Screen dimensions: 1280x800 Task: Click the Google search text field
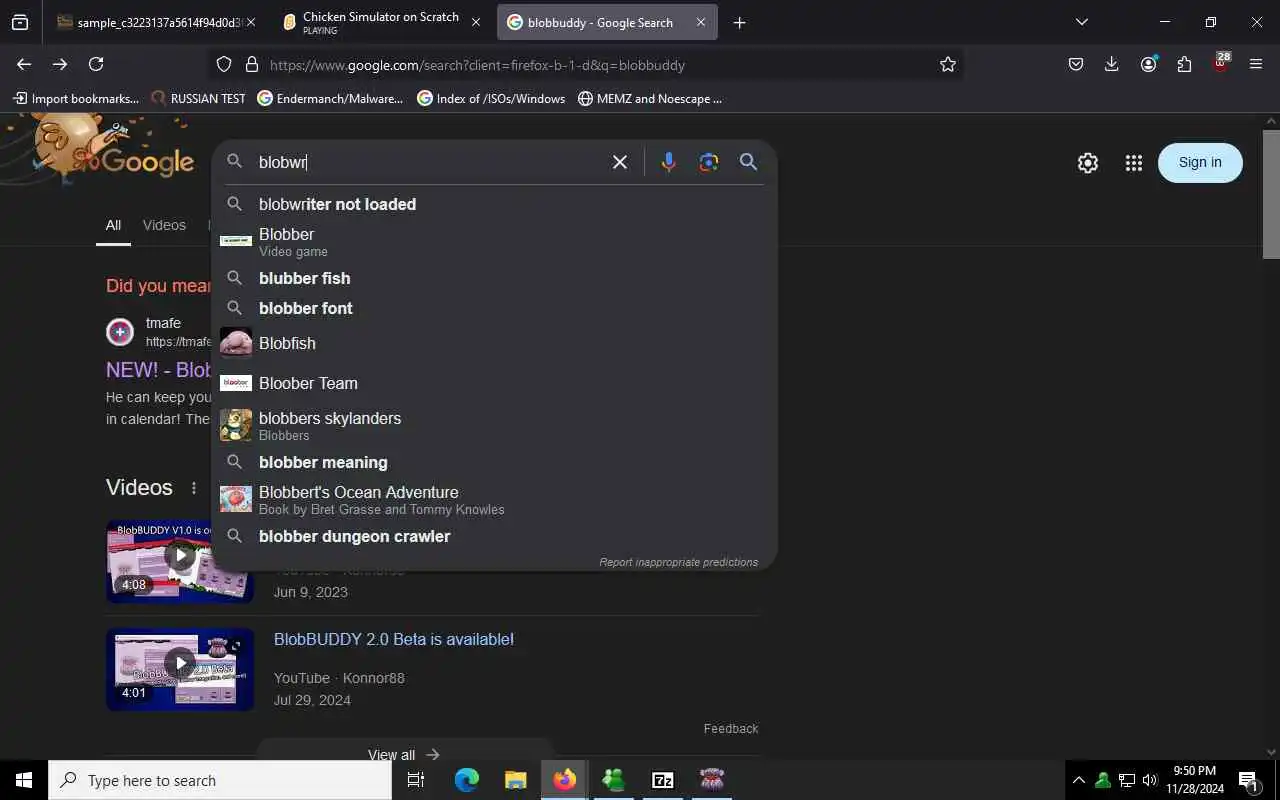click(x=428, y=162)
